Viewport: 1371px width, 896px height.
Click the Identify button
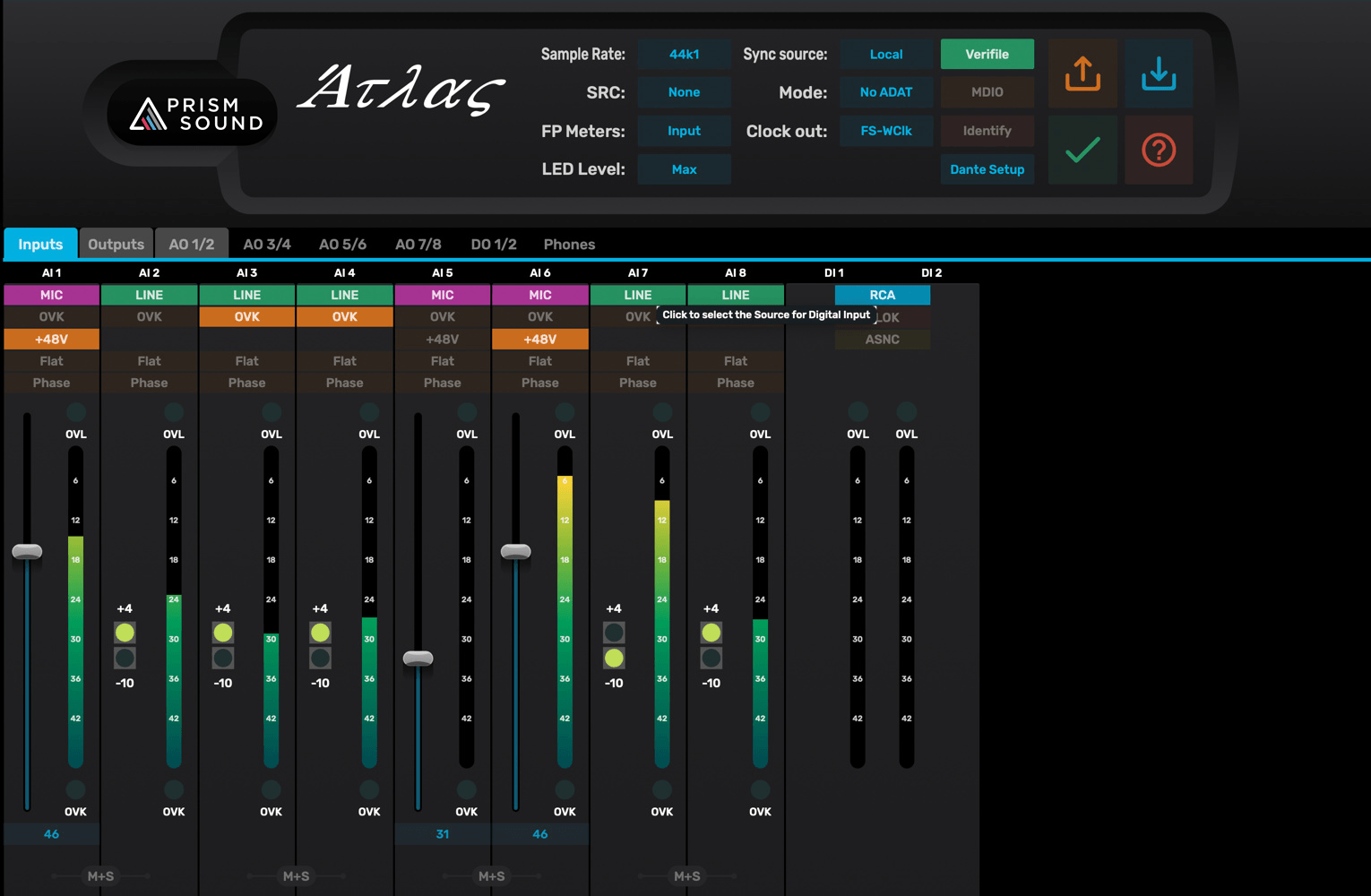[x=987, y=131]
